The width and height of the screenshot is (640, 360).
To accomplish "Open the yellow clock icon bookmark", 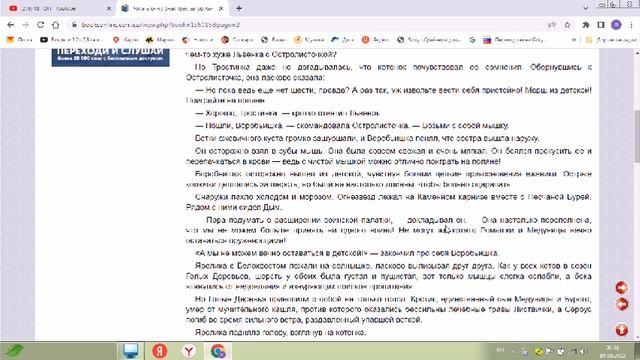I will (309, 40).
